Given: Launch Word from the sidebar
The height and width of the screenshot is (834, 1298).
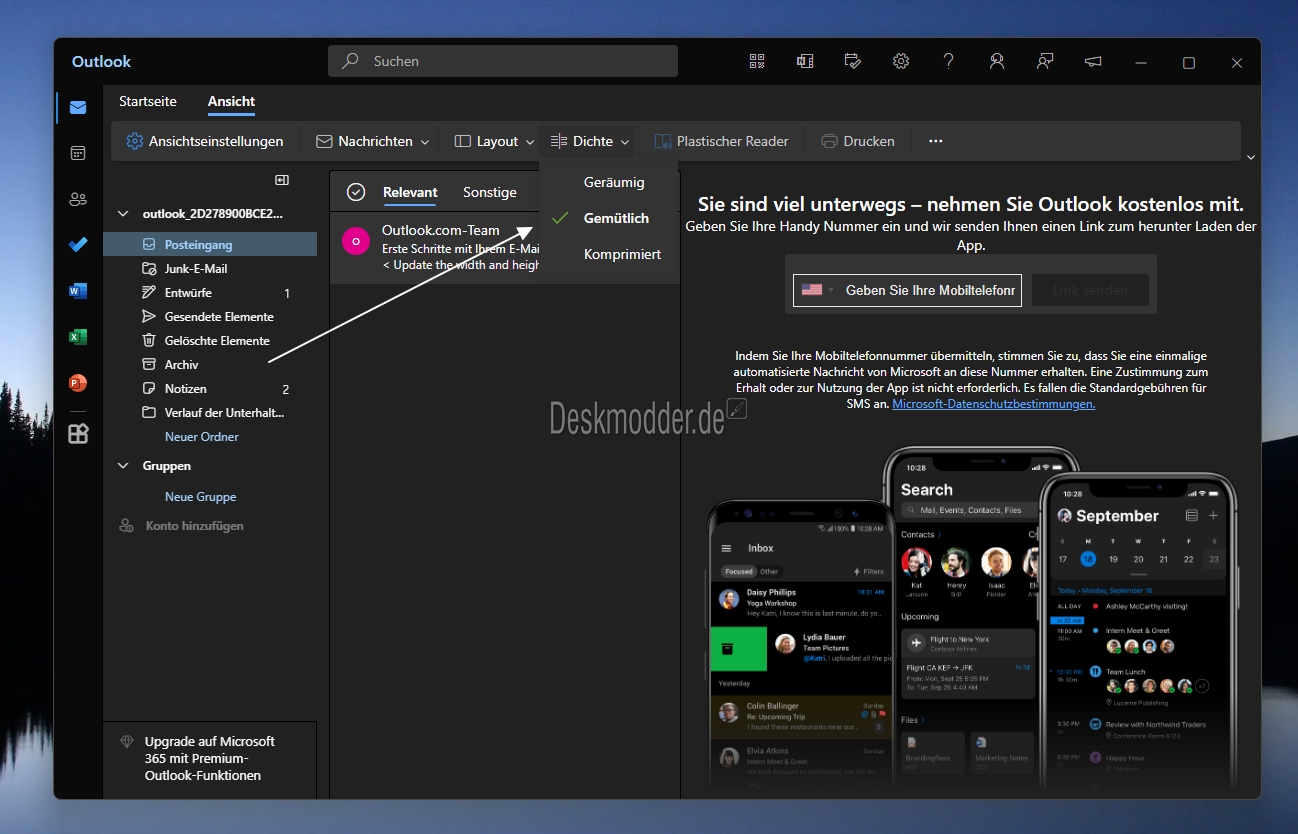Looking at the screenshot, I should point(78,291).
